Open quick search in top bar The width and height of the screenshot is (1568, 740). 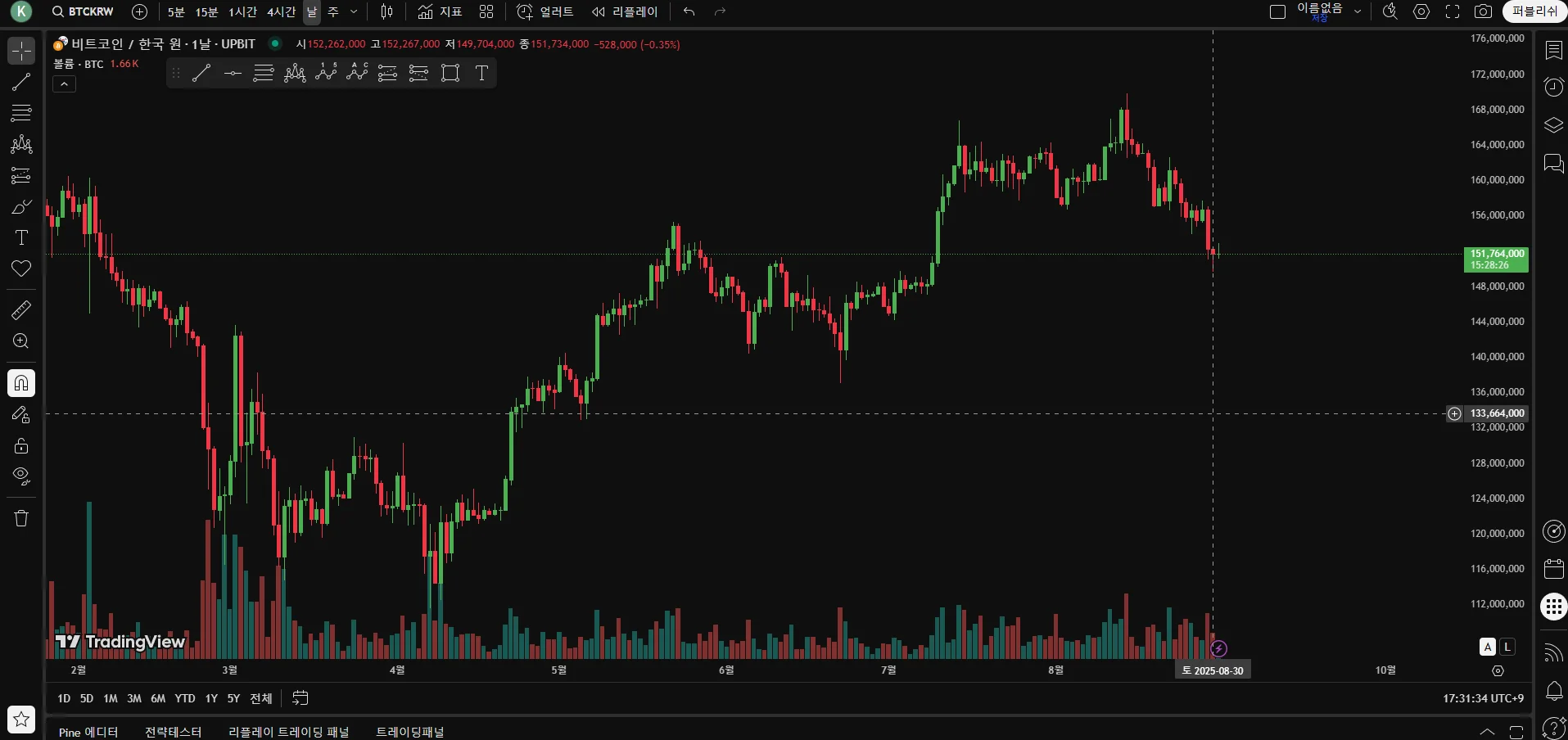click(1390, 11)
